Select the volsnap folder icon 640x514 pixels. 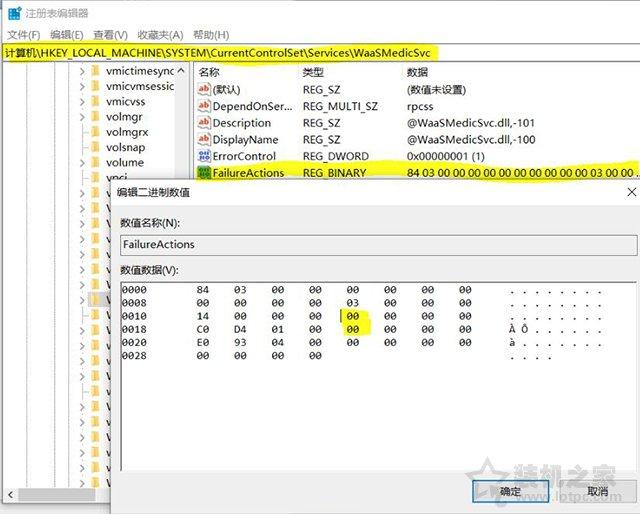95,147
